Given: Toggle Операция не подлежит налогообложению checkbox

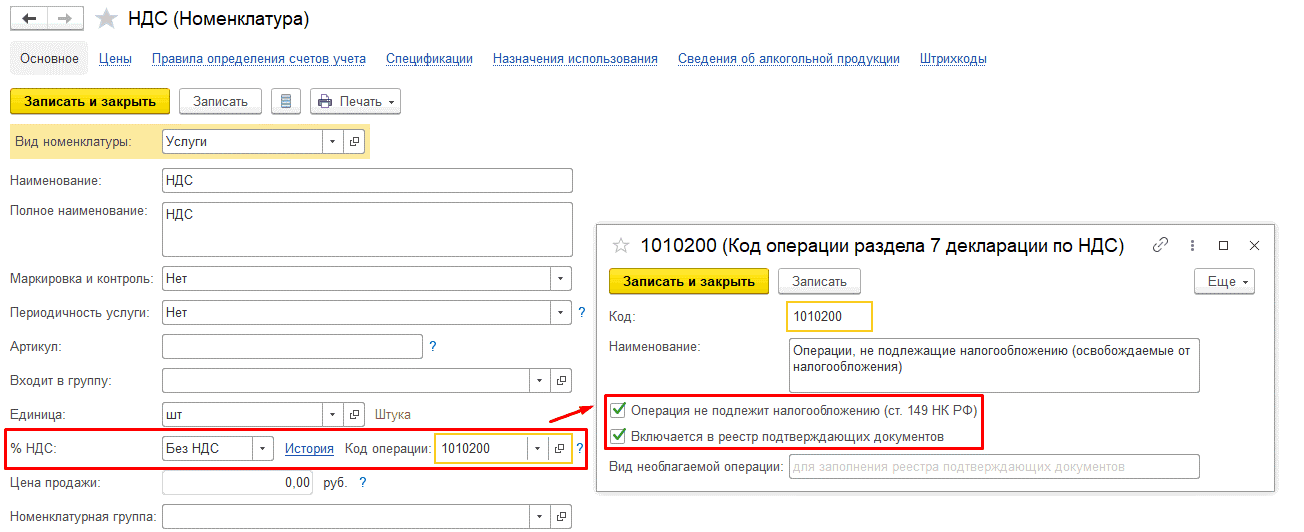Looking at the screenshot, I should click(x=619, y=410).
